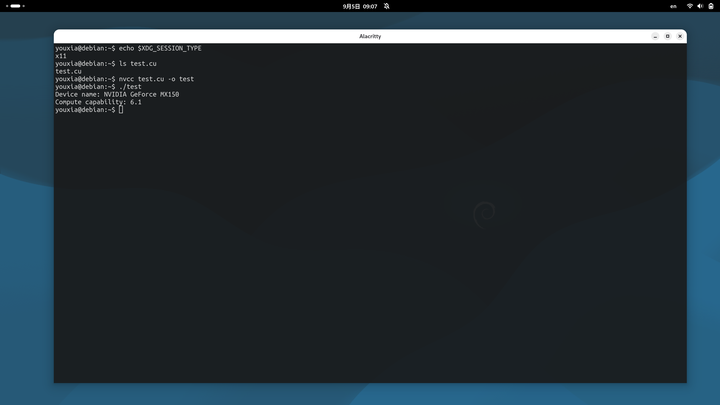Open the 'en' input source menu
This screenshot has height=405, width=720.
[x=673, y=6]
